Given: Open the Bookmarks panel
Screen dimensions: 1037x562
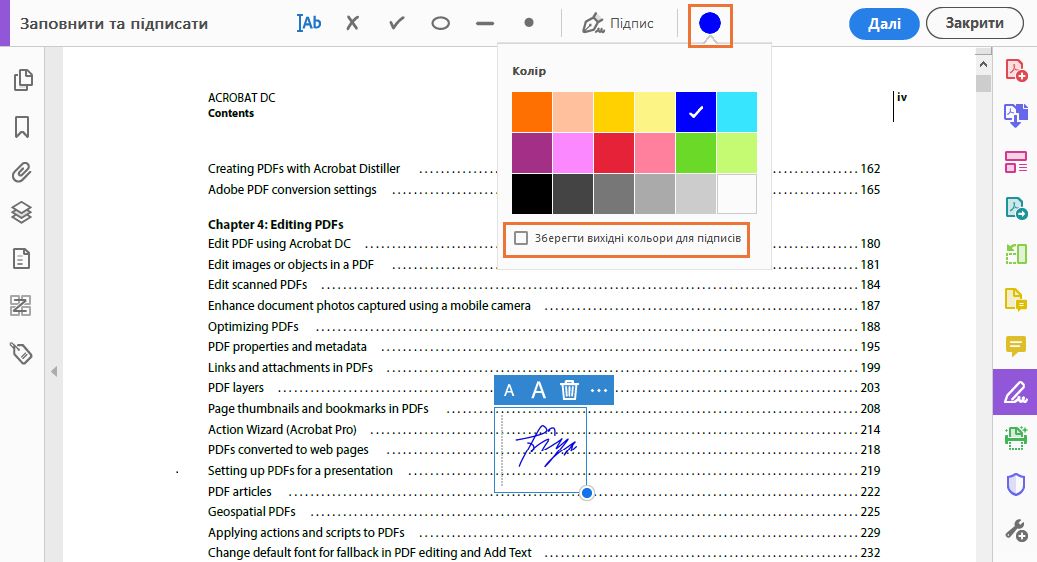Looking at the screenshot, I should 22,127.
